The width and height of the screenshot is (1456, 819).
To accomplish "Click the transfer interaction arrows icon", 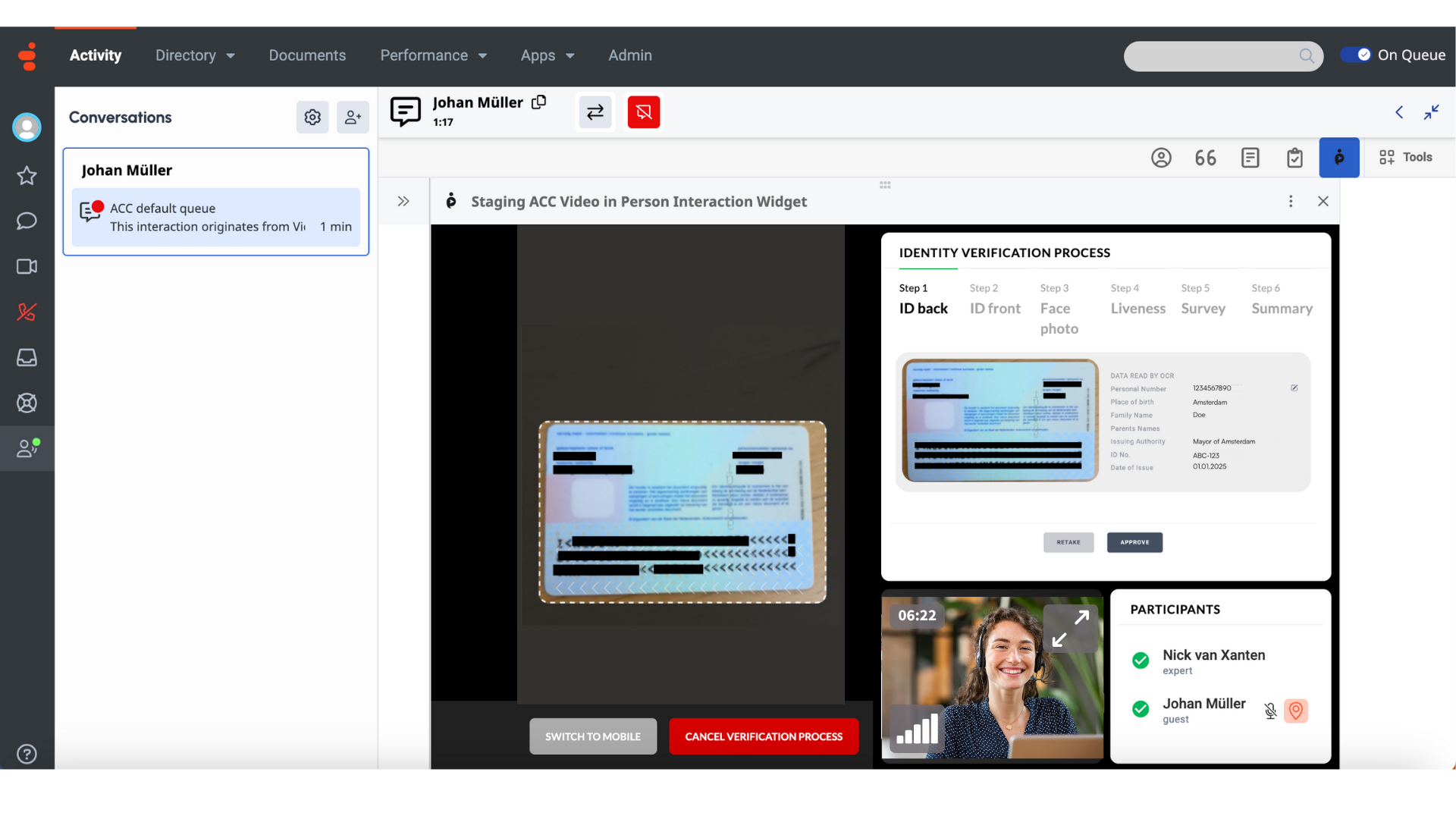I will tap(595, 112).
